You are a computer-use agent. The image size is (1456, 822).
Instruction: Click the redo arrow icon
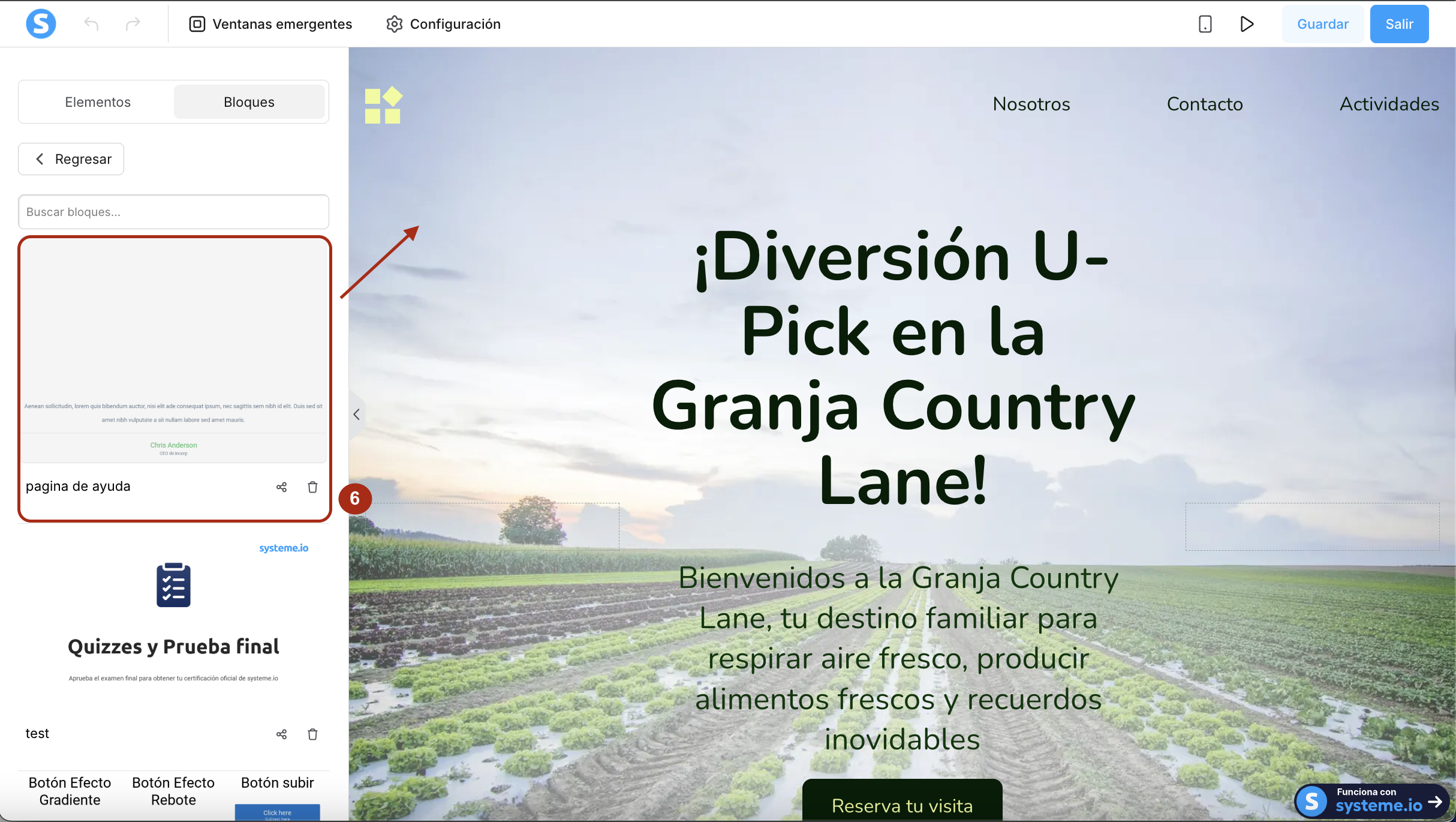point(133,24)
